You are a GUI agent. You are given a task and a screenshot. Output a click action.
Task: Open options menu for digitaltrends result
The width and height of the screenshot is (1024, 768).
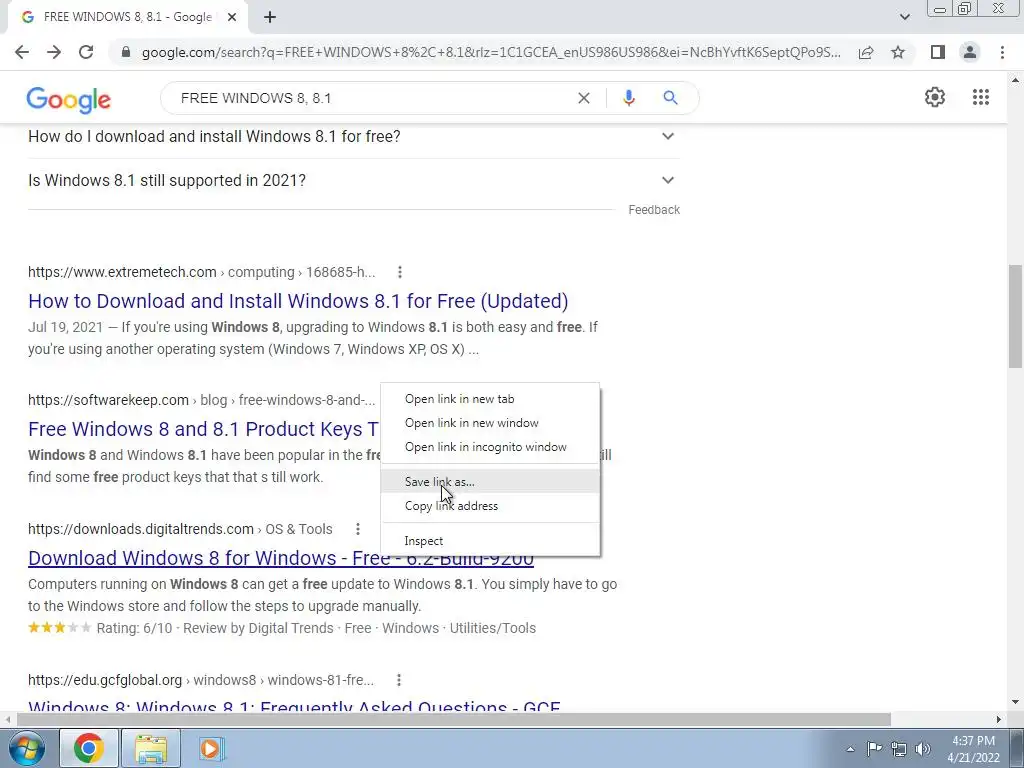[x=358, y=529]
